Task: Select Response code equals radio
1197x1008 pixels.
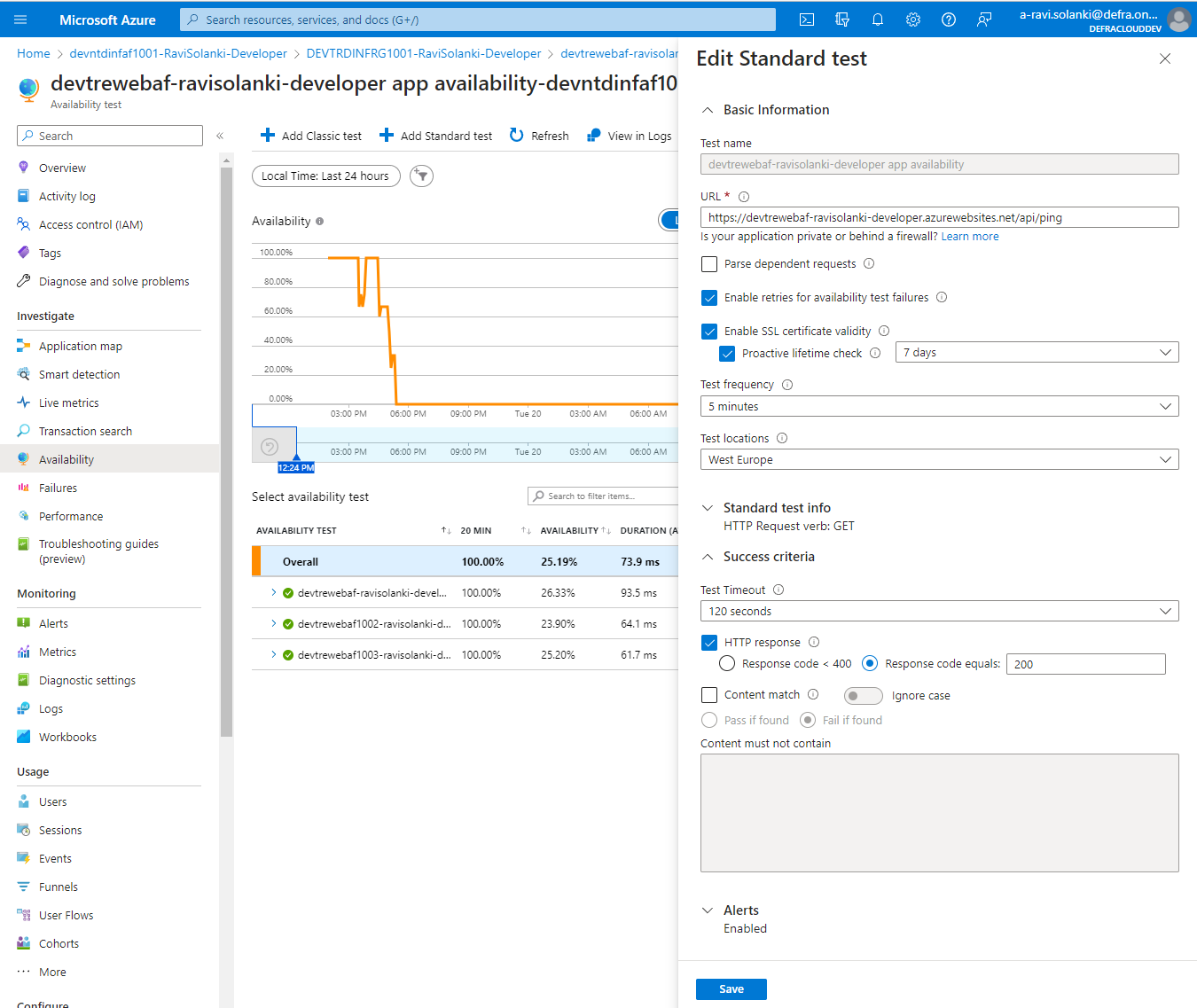Action: point(870,663)
